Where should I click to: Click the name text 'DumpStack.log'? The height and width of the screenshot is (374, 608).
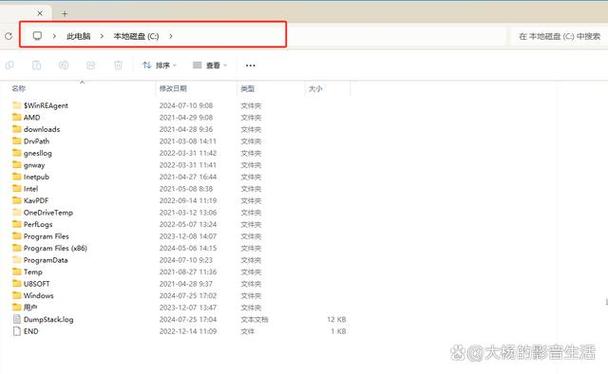pyautogui.click(x=48, y=319)
